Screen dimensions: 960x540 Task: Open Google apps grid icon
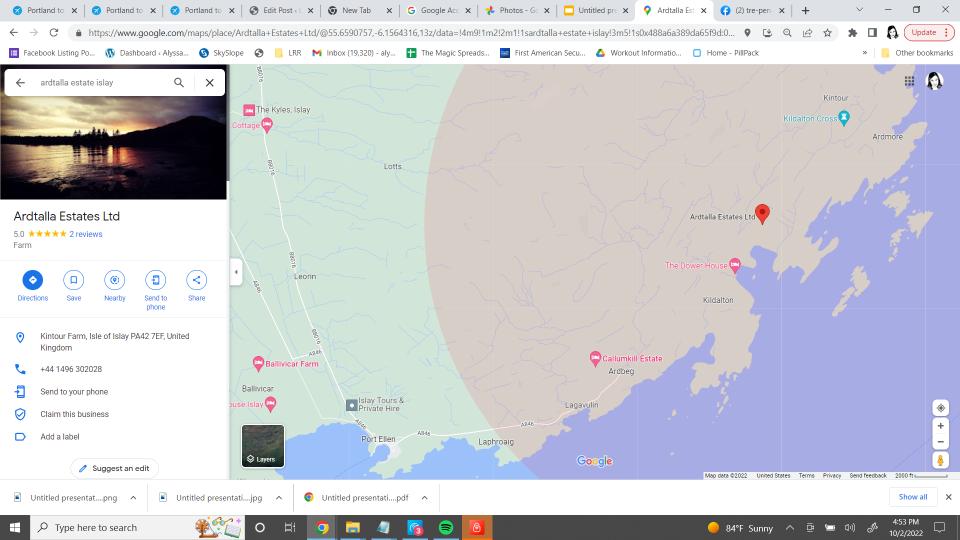909,81
